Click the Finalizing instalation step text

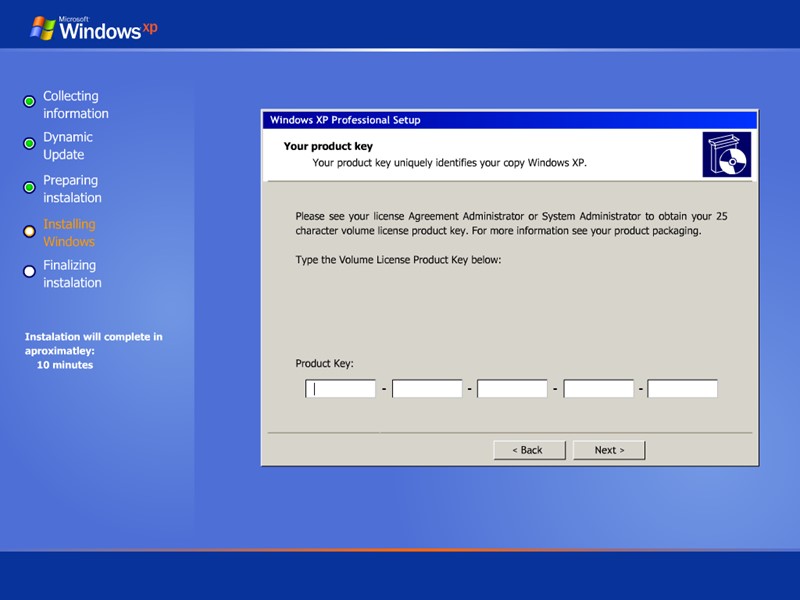click(72, 274)
